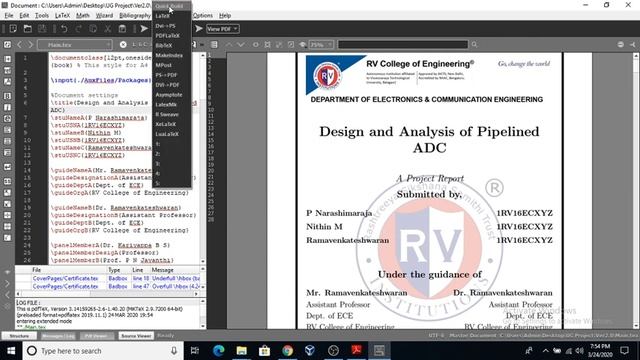The width and height of the screenshot is (640, 360).
Task: Undo the last edit
Action: (x=64, y=29)
